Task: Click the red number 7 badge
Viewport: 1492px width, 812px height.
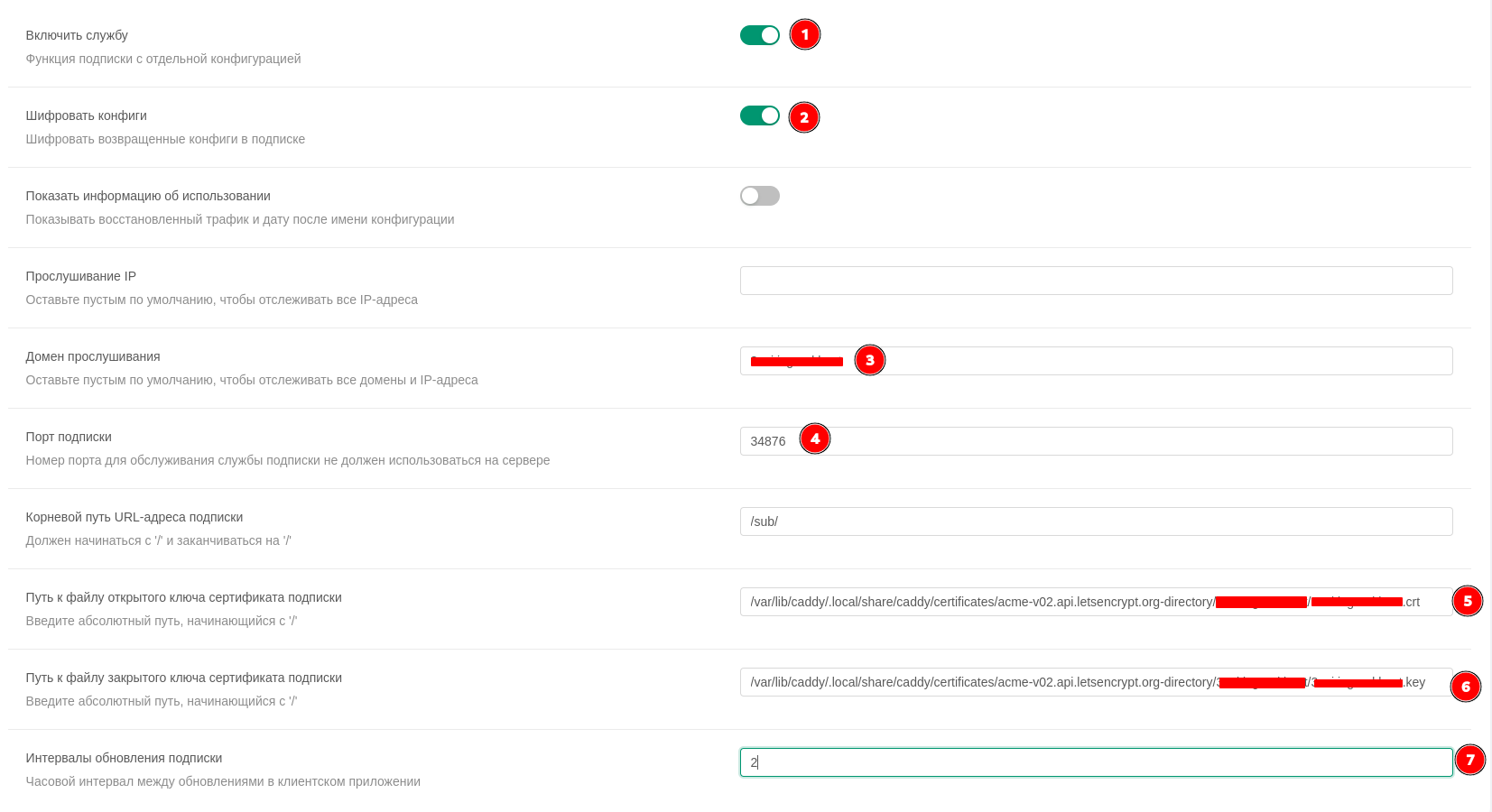Action: 1469,760
